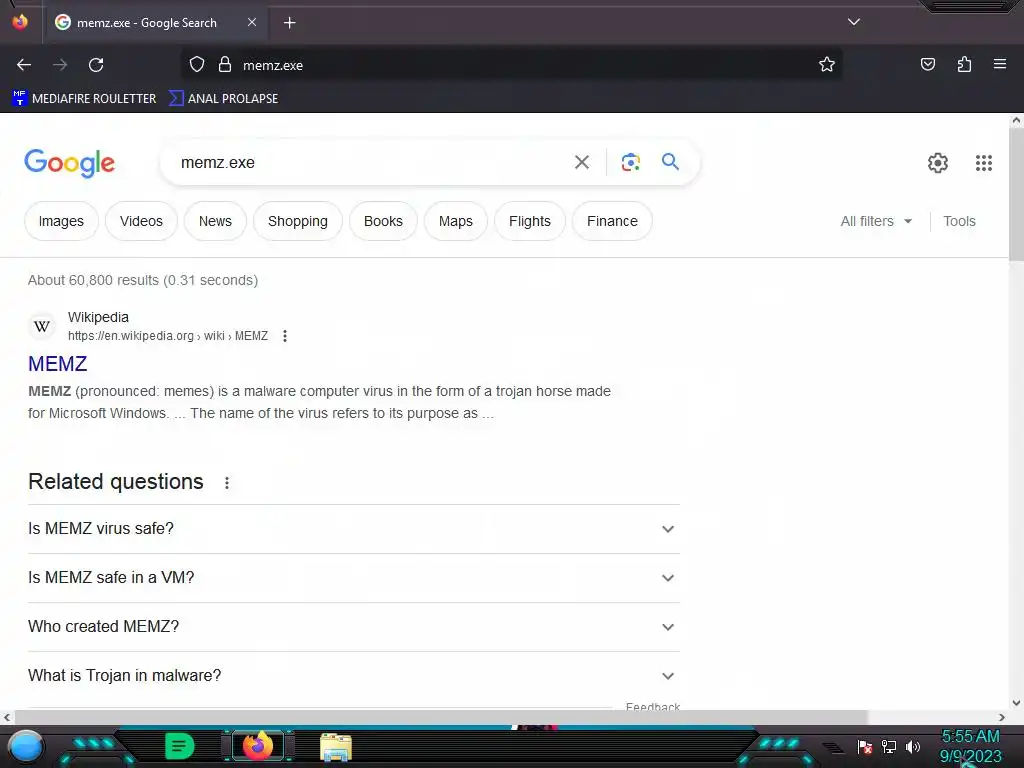Switch to News results

tap(216, 221)
